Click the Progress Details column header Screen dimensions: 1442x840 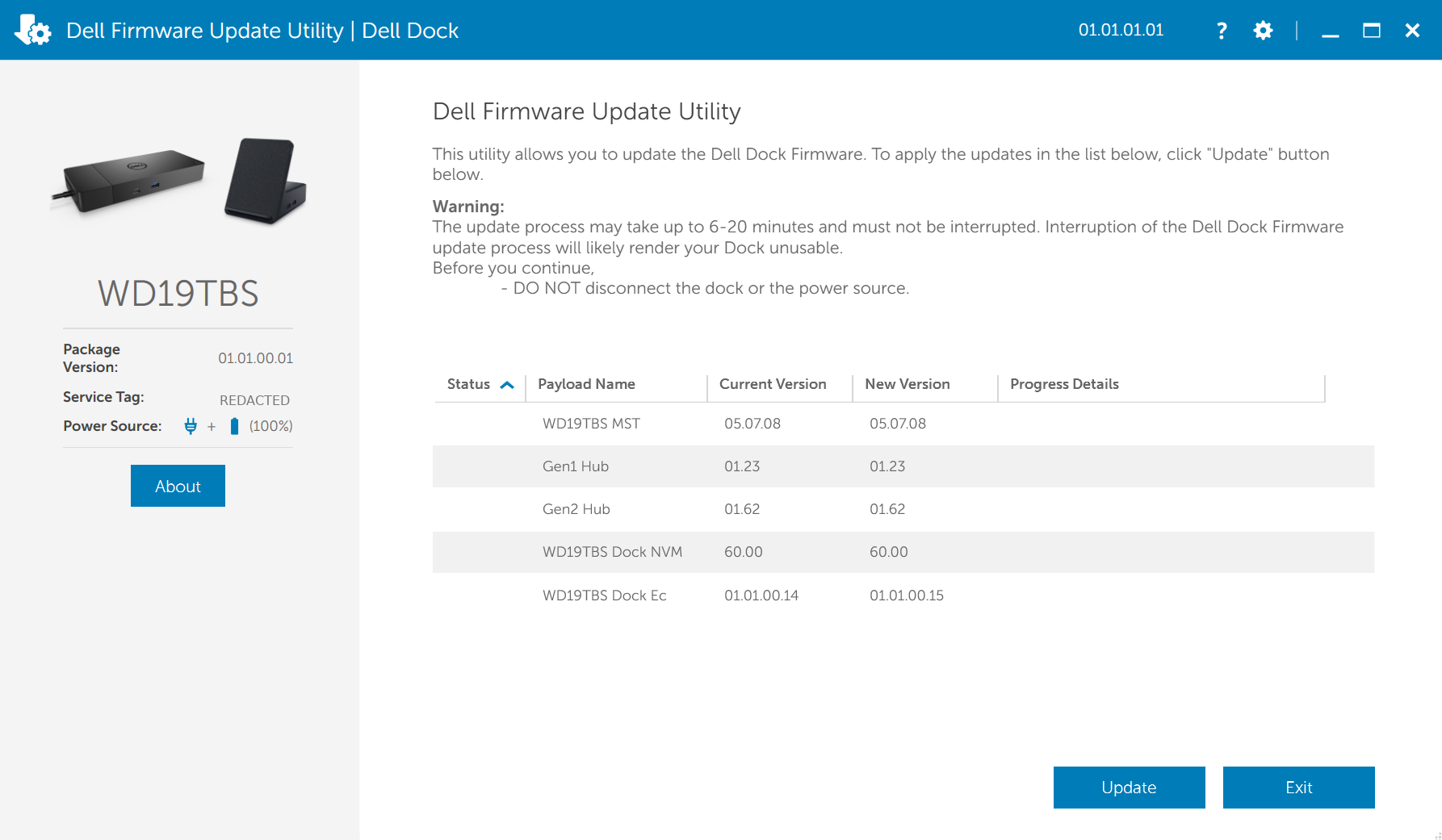coord(1064,384)
